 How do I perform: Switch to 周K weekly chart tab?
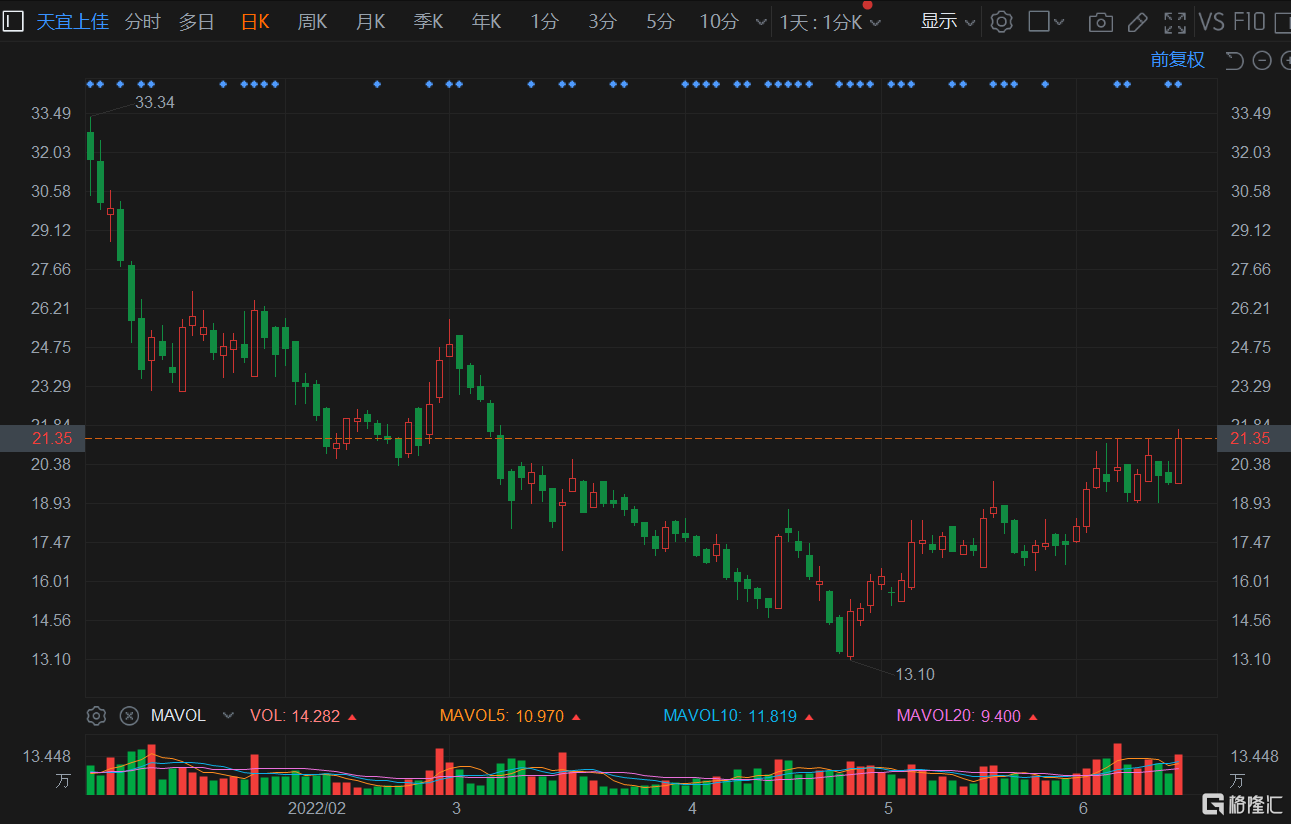(312, 22)
